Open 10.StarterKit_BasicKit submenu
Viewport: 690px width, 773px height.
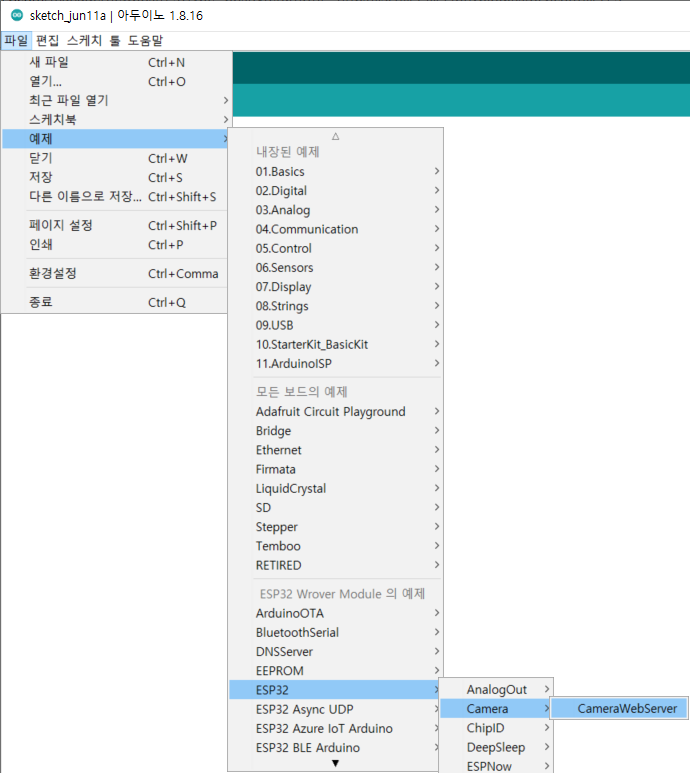336,345
